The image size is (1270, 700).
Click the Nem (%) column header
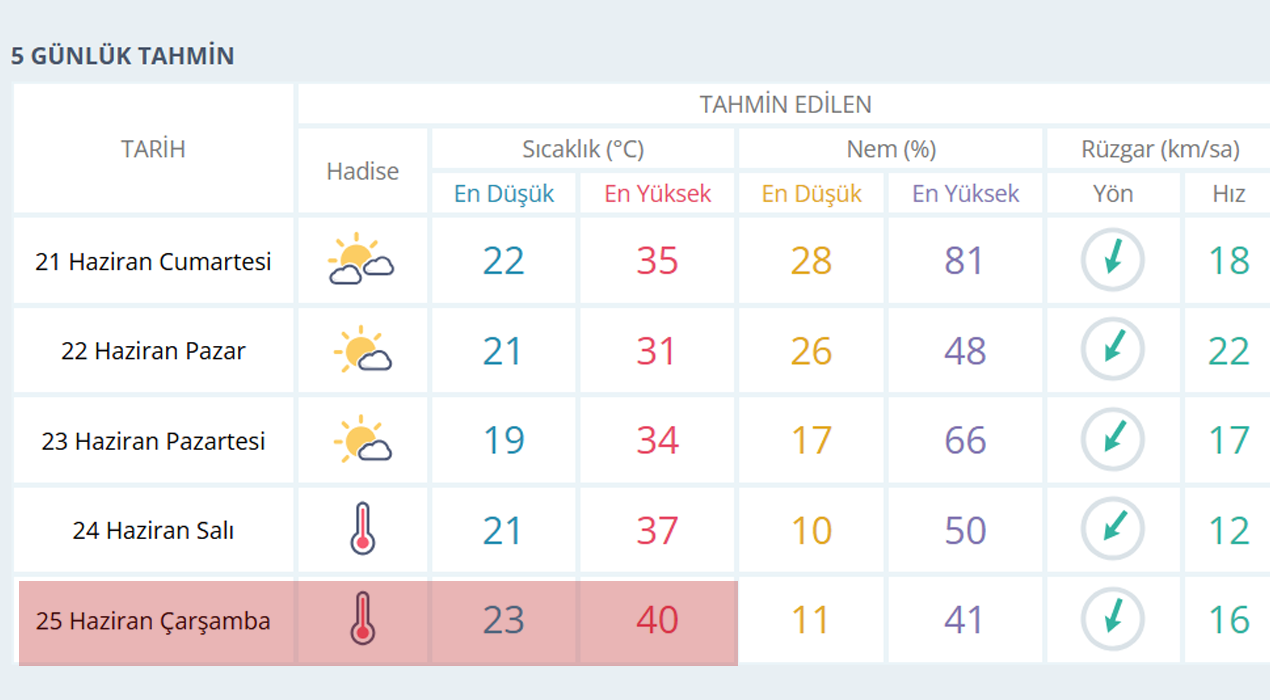pos(891,149)
